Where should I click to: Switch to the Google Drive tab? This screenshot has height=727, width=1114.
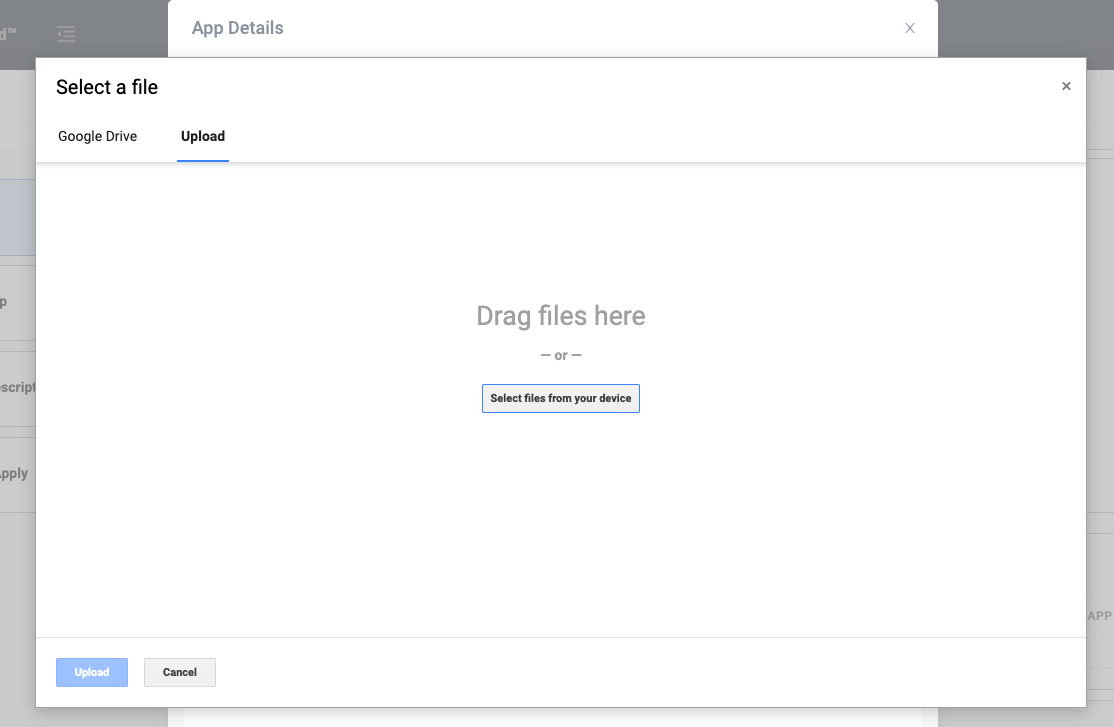click(x=97, y=136)
